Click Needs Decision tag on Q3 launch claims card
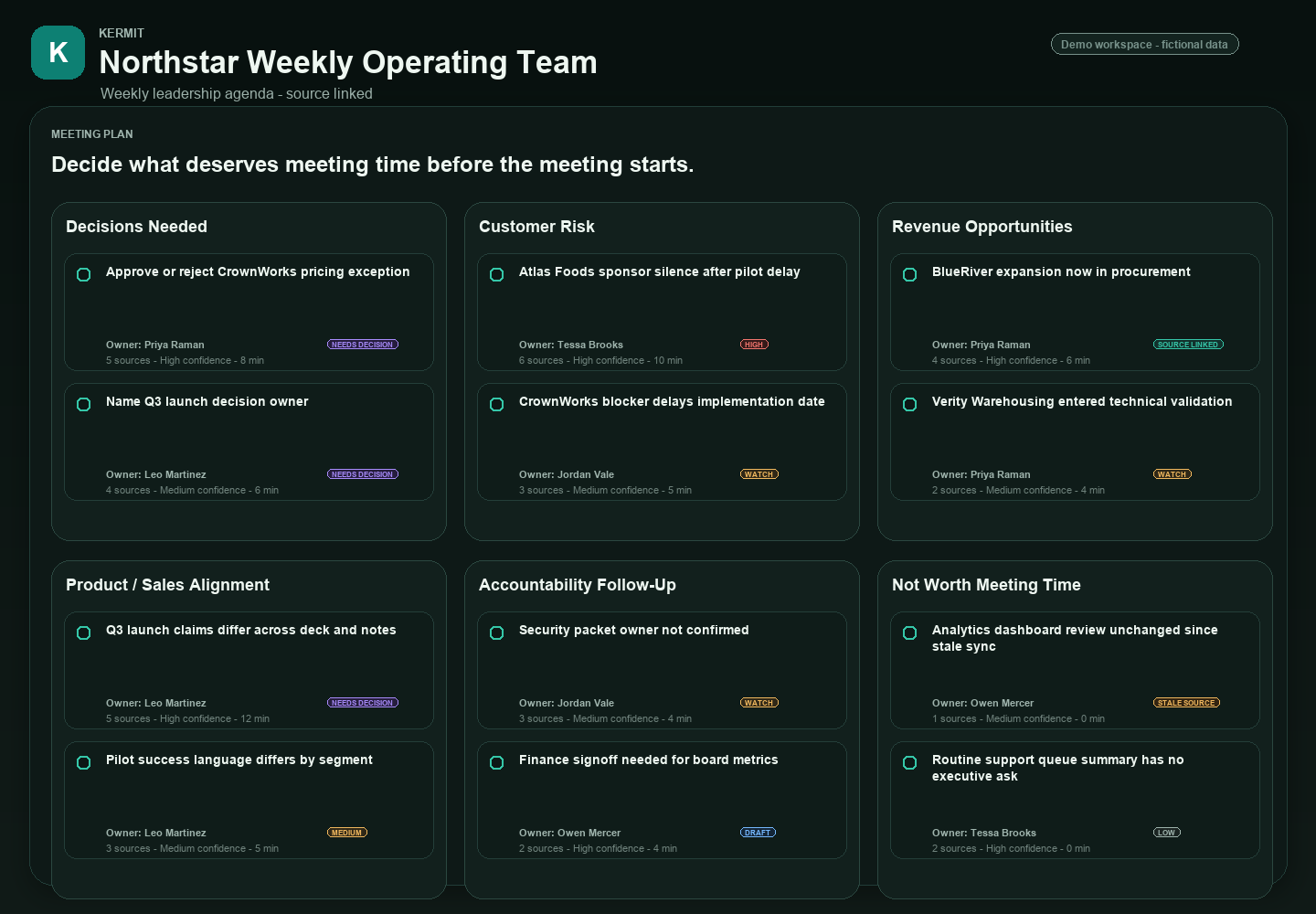The width and height of the screenshot is (1316, 914). (363, 703)
